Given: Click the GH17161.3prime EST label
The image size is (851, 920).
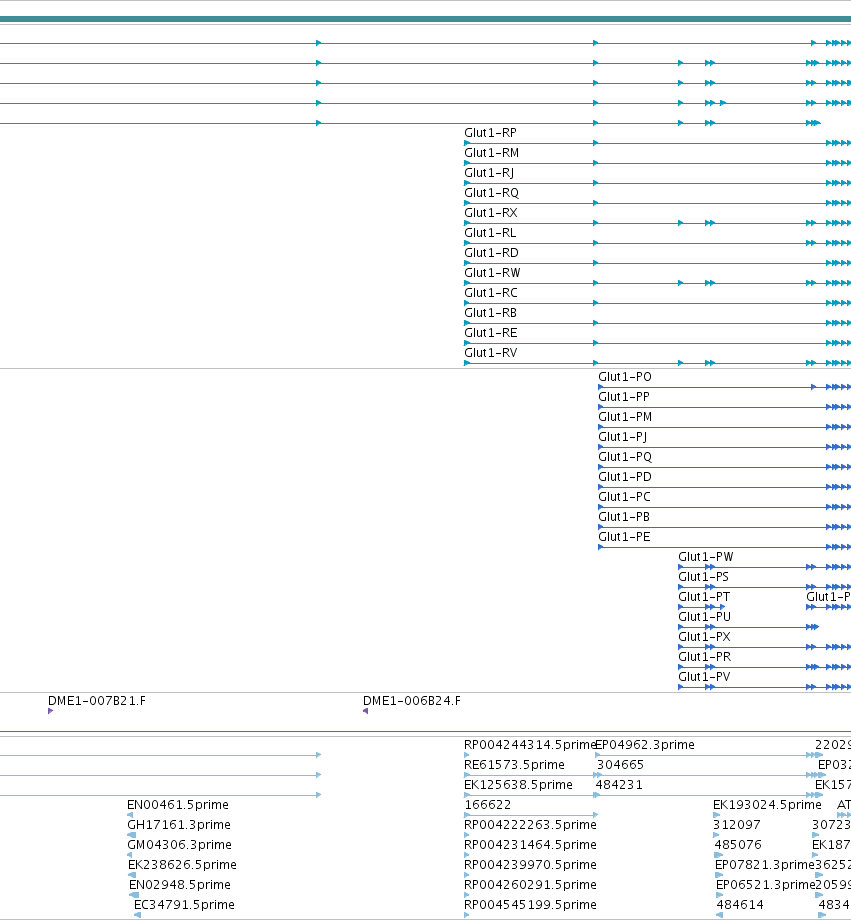Looking at the screenshot, I should tap(179, 824).
